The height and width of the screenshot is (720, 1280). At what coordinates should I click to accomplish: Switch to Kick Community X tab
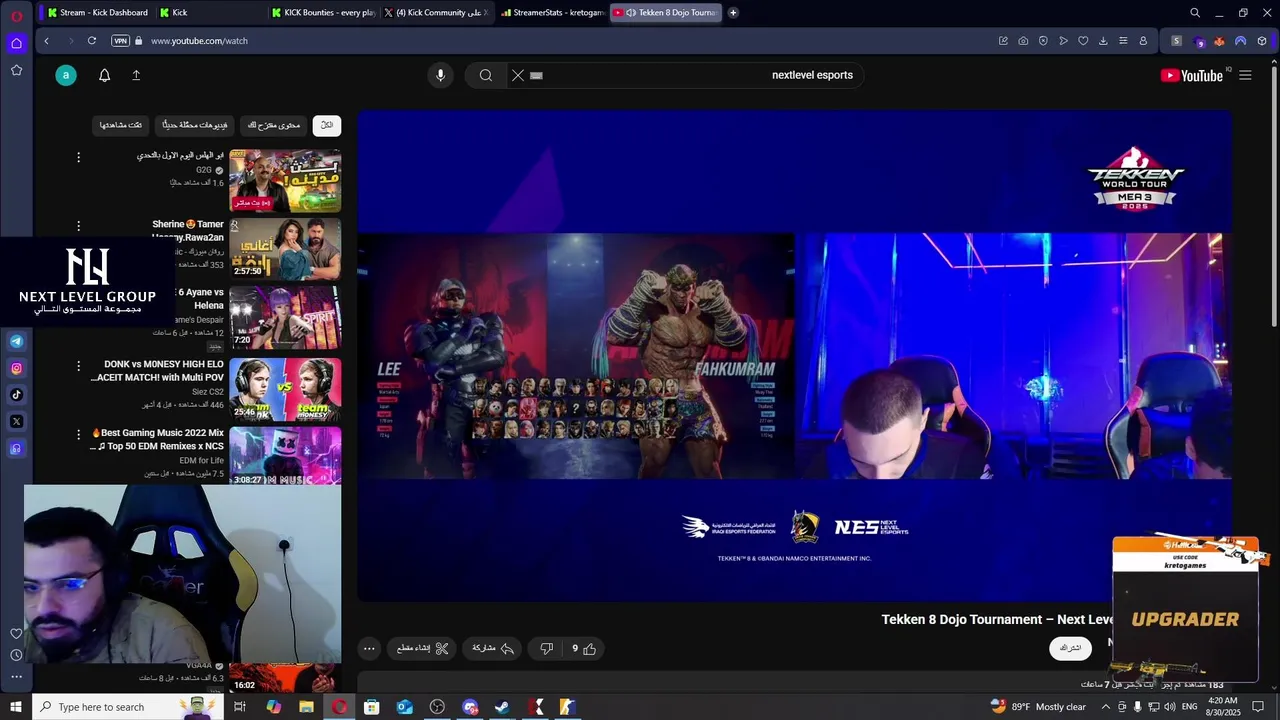(x=436, y=13)
